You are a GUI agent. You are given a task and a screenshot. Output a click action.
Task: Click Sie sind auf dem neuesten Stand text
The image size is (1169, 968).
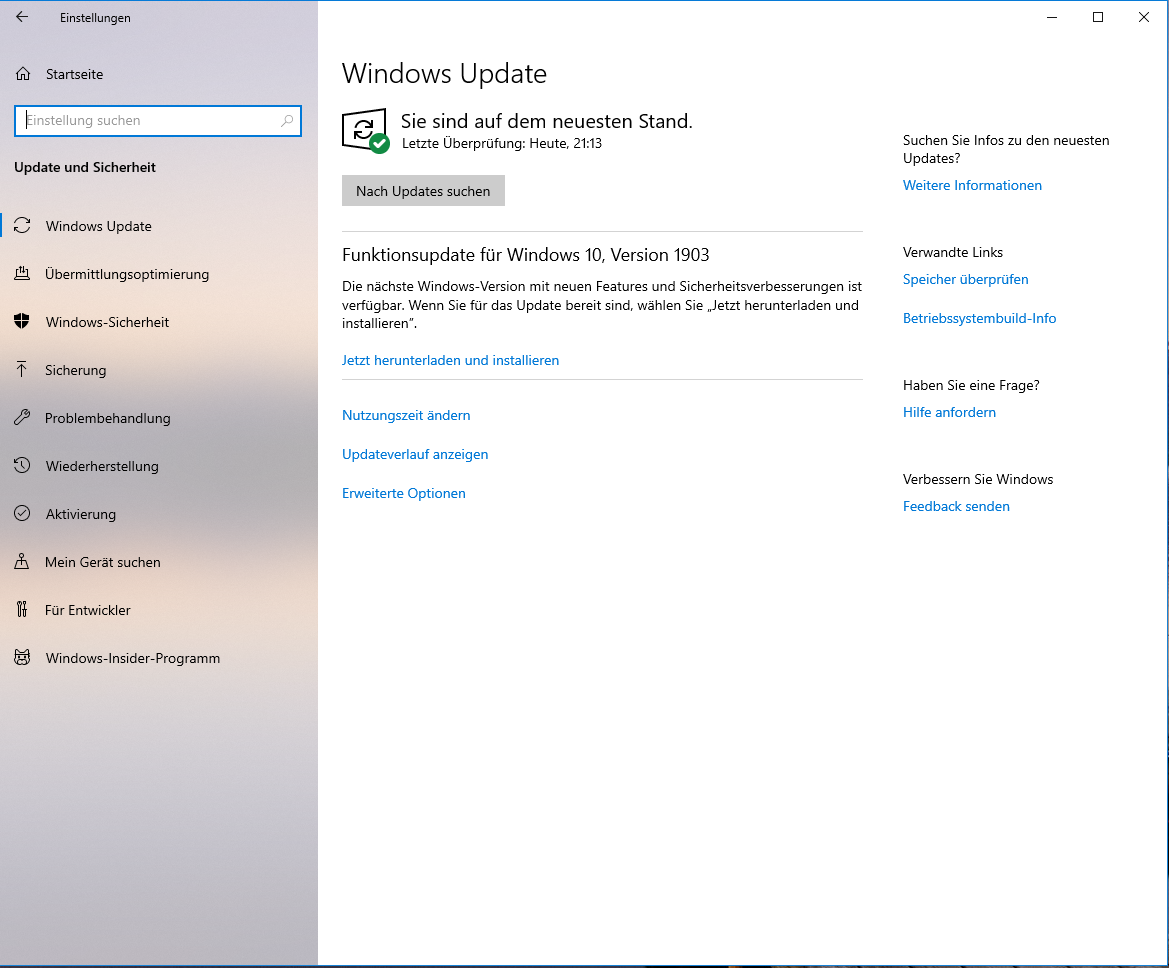546,121
